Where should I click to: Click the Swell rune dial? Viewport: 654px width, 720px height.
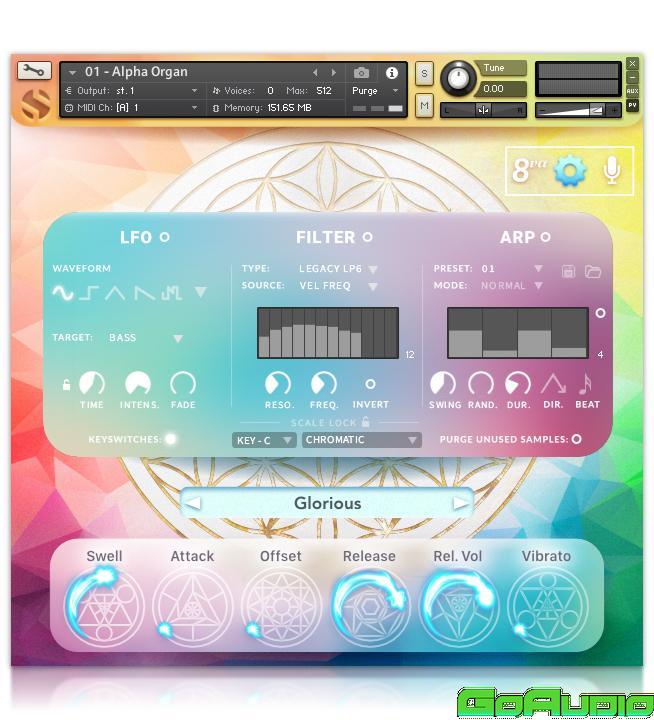pyautogui.click(x=104, y=607)
